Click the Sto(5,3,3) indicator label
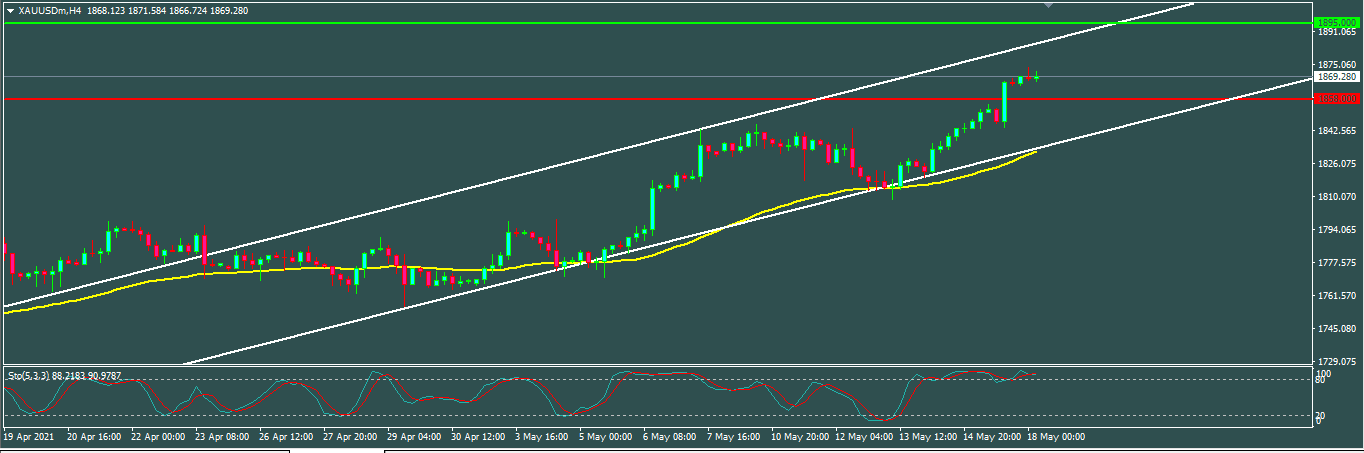Screen dimensions: 1364x453 click(x=64, y=375)
